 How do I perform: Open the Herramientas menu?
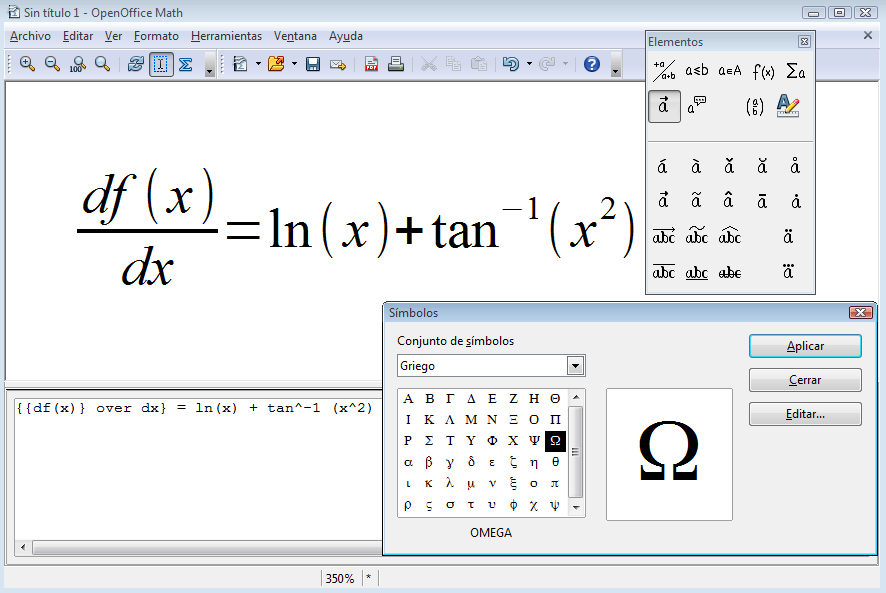pyautogui.click(x=226, y=36)
